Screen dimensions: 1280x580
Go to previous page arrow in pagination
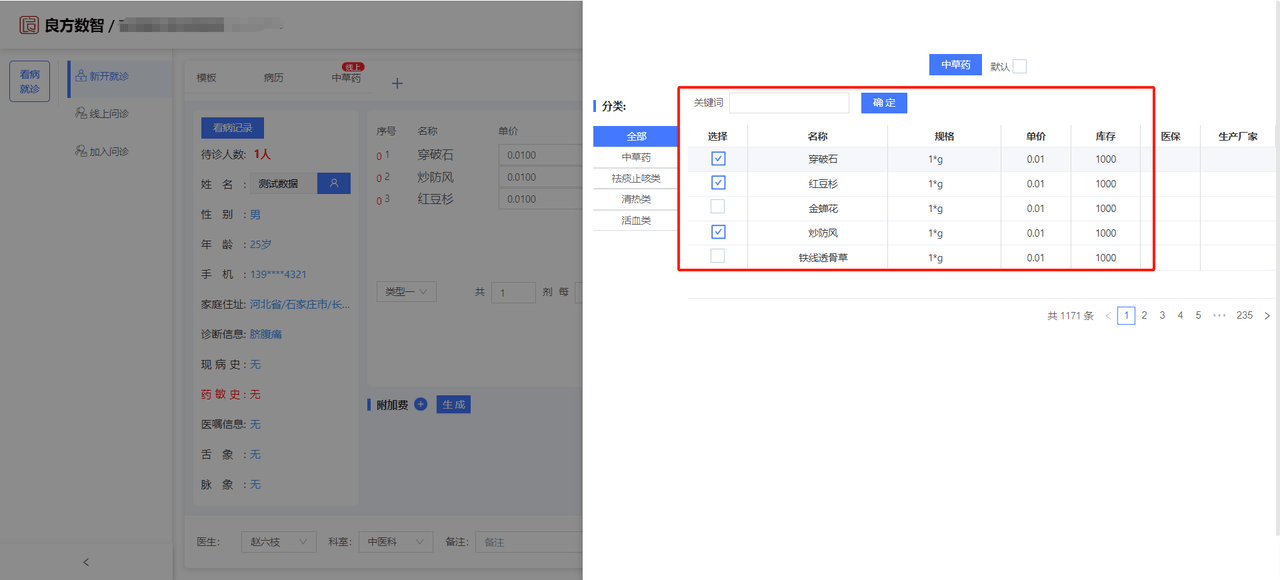point(1108,316)
